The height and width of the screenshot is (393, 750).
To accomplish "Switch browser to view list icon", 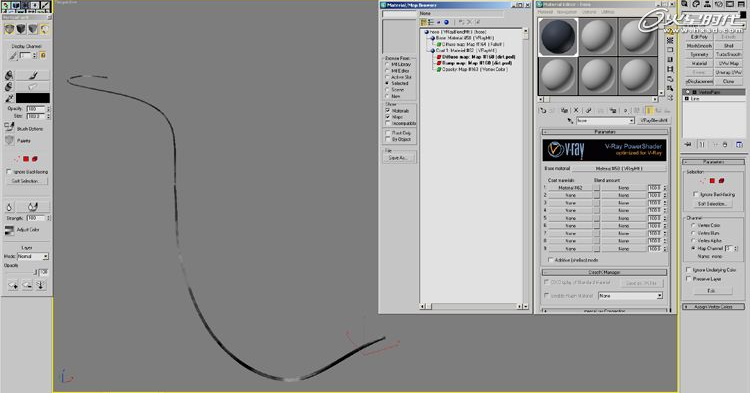I will 424,22.
